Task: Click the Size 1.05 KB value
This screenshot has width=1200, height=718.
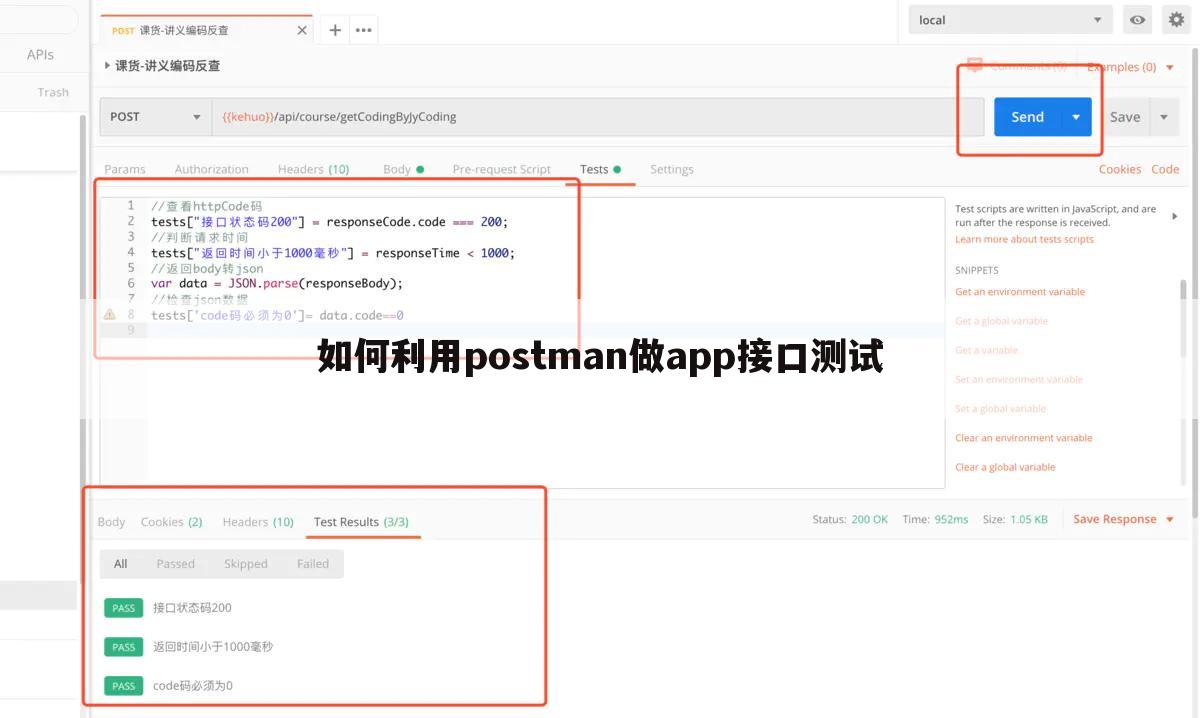Action: point(1029,520)
